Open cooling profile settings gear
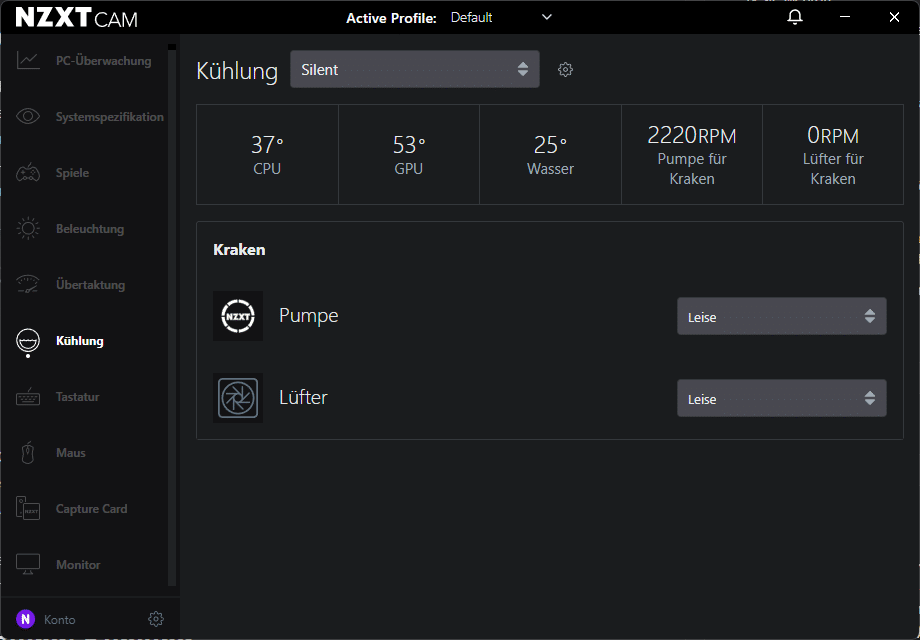The width and height of the screenshot is (920, 640). (565, 70)
